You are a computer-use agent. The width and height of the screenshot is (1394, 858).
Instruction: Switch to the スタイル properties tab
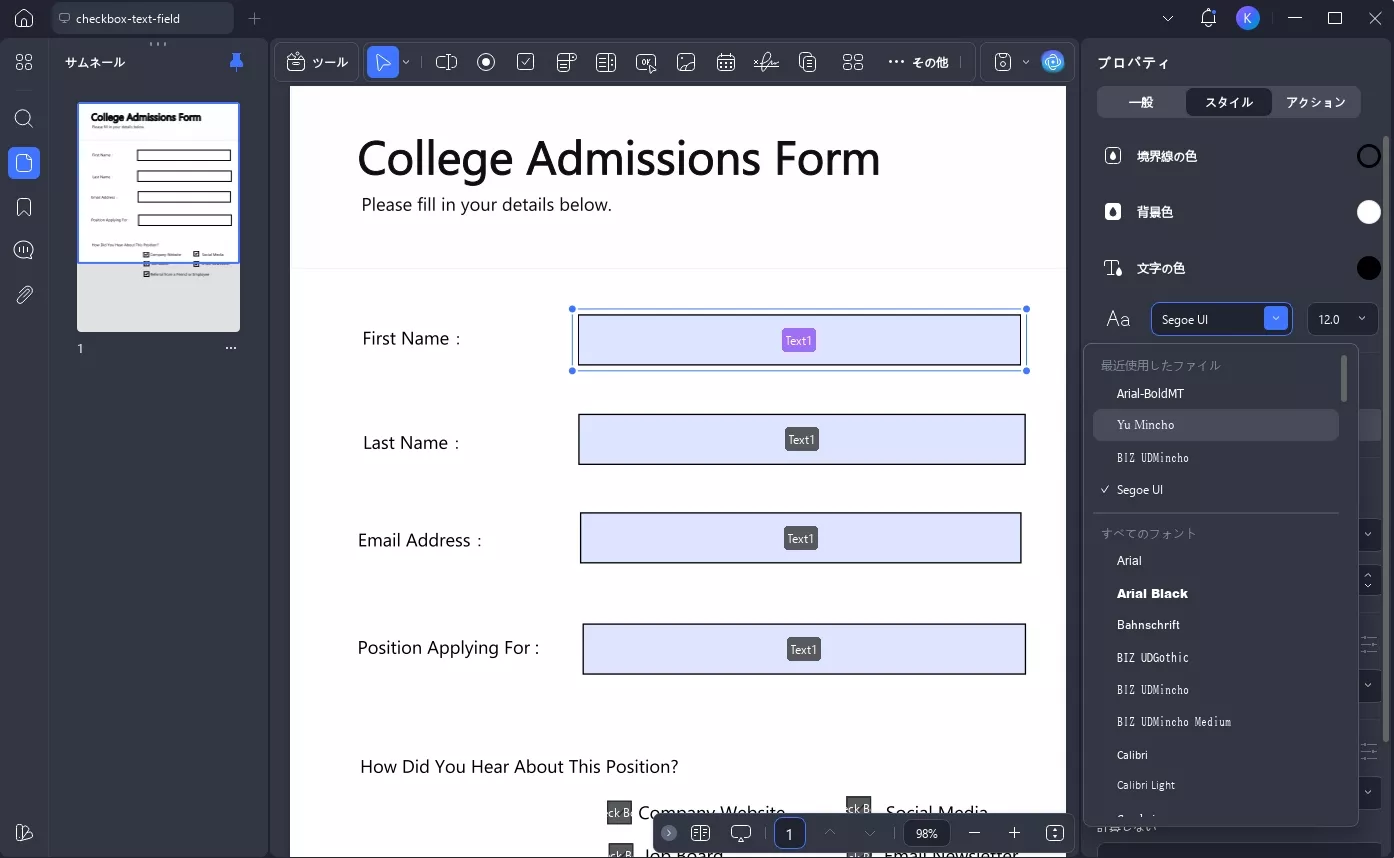(x=1228, y=102)
